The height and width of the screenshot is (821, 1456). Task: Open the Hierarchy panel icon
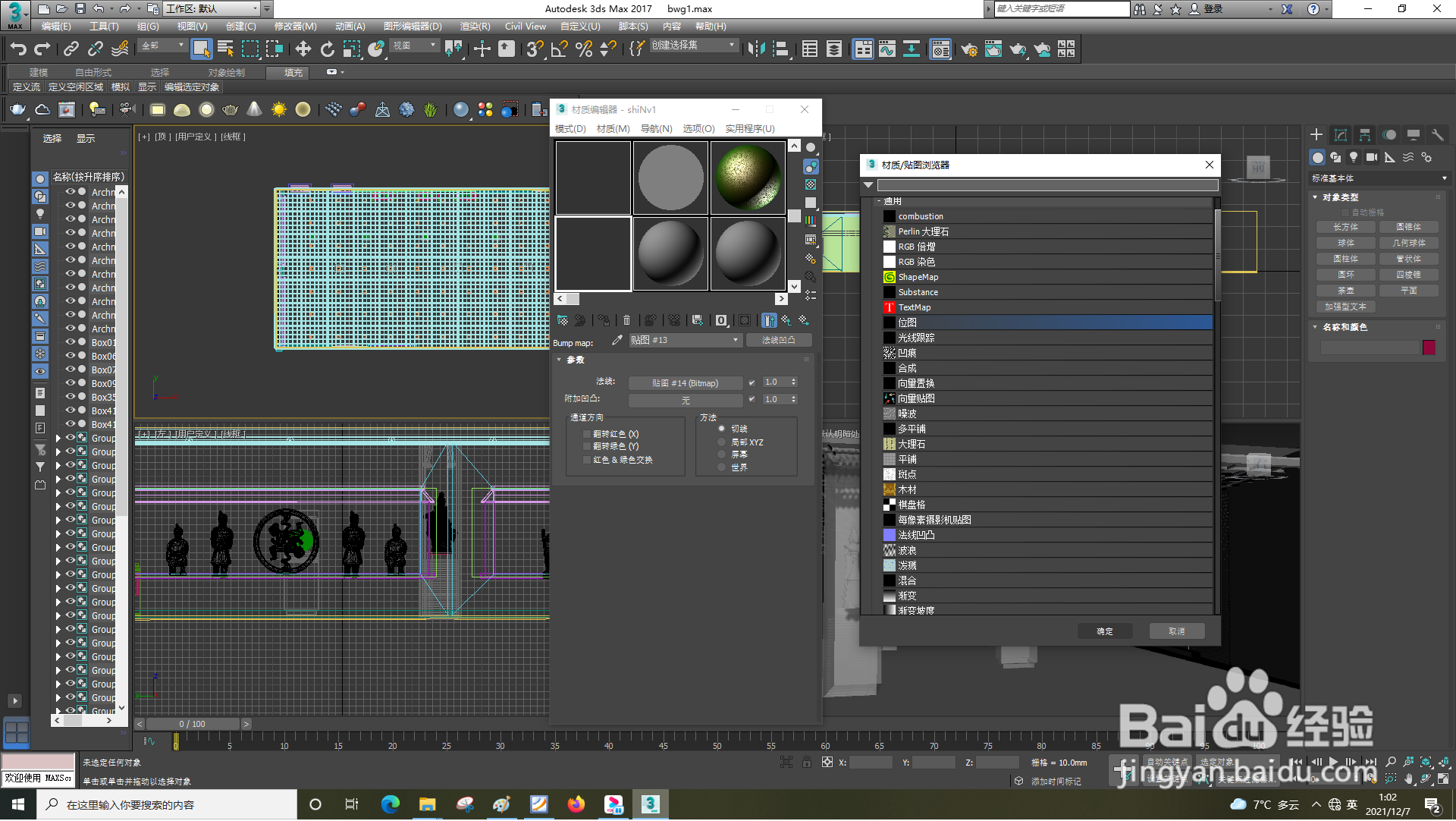[1365, 135]
